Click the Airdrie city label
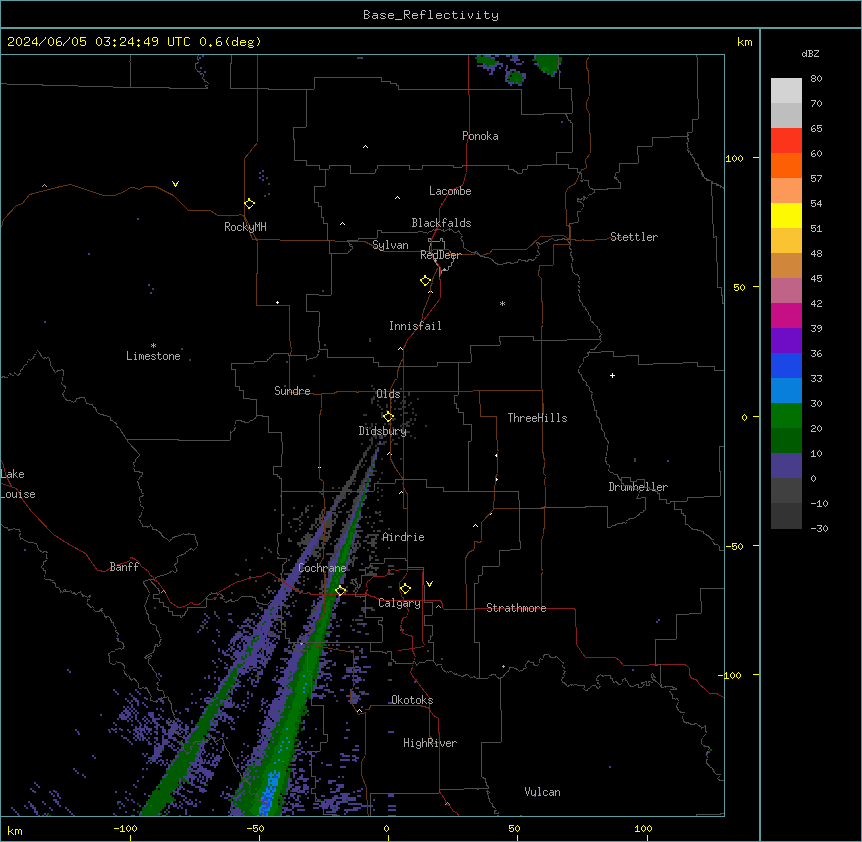This screenshot has height=842, width=862. click(x=403, y=537)
